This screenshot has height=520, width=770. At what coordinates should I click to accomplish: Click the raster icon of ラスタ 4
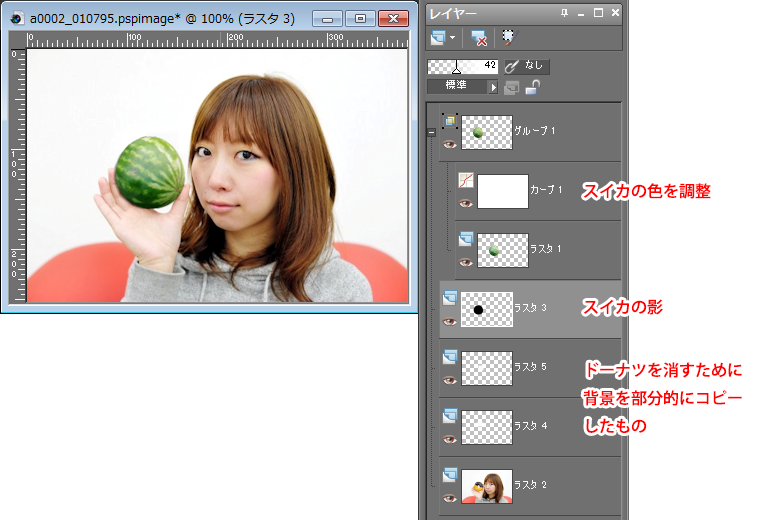click(x=450, y=415)
